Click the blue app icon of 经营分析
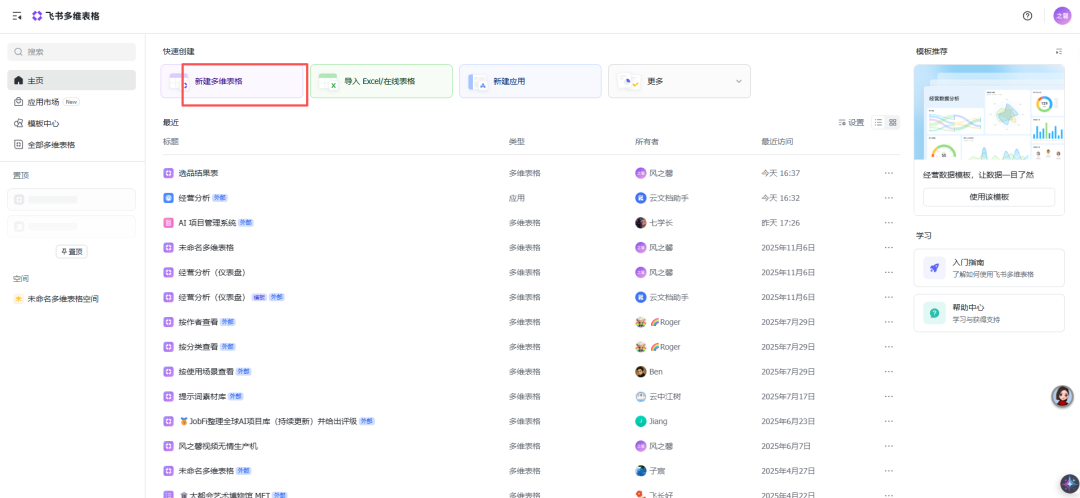 click(168, 198)
